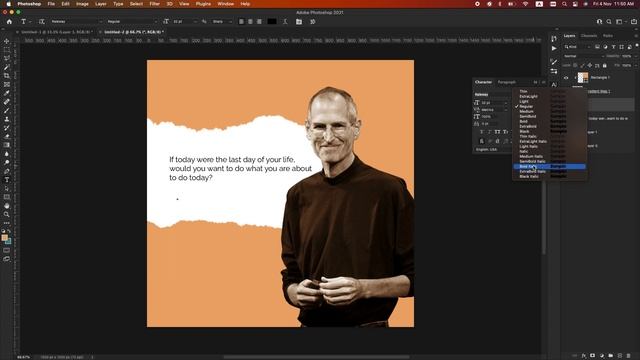Viewport: 640px width, 360px height.
Task: Open the Filter menu
Action: coord(155,4)
